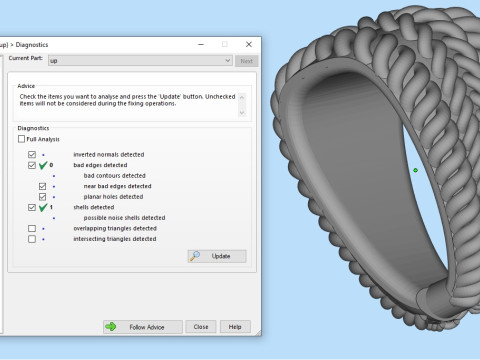Click the Update button
Image resolution: width=480 pixels, height=360 pixels.
coord(217,256)
